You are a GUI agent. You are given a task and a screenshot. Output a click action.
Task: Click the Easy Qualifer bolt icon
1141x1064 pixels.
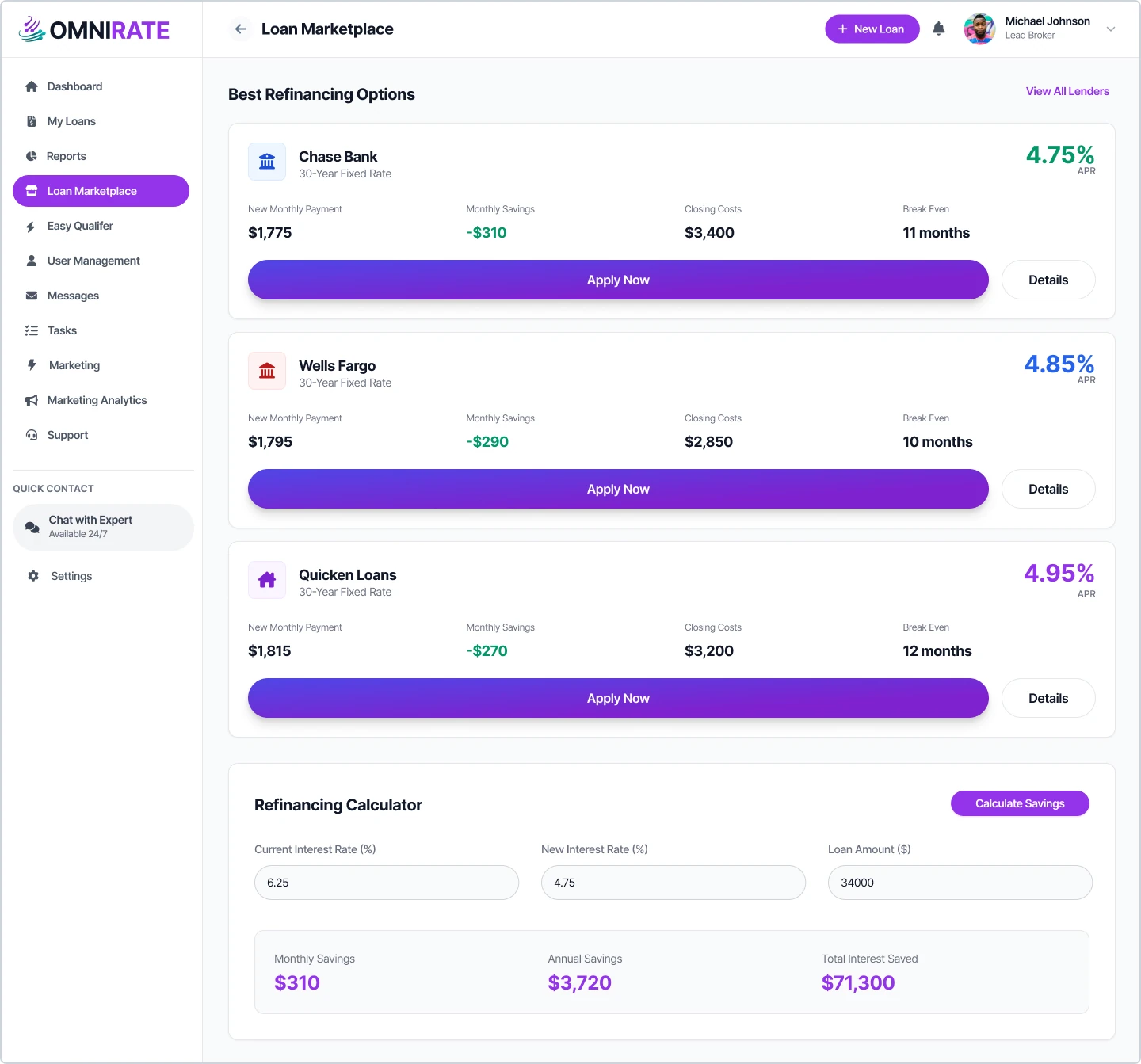pos(31,227)
